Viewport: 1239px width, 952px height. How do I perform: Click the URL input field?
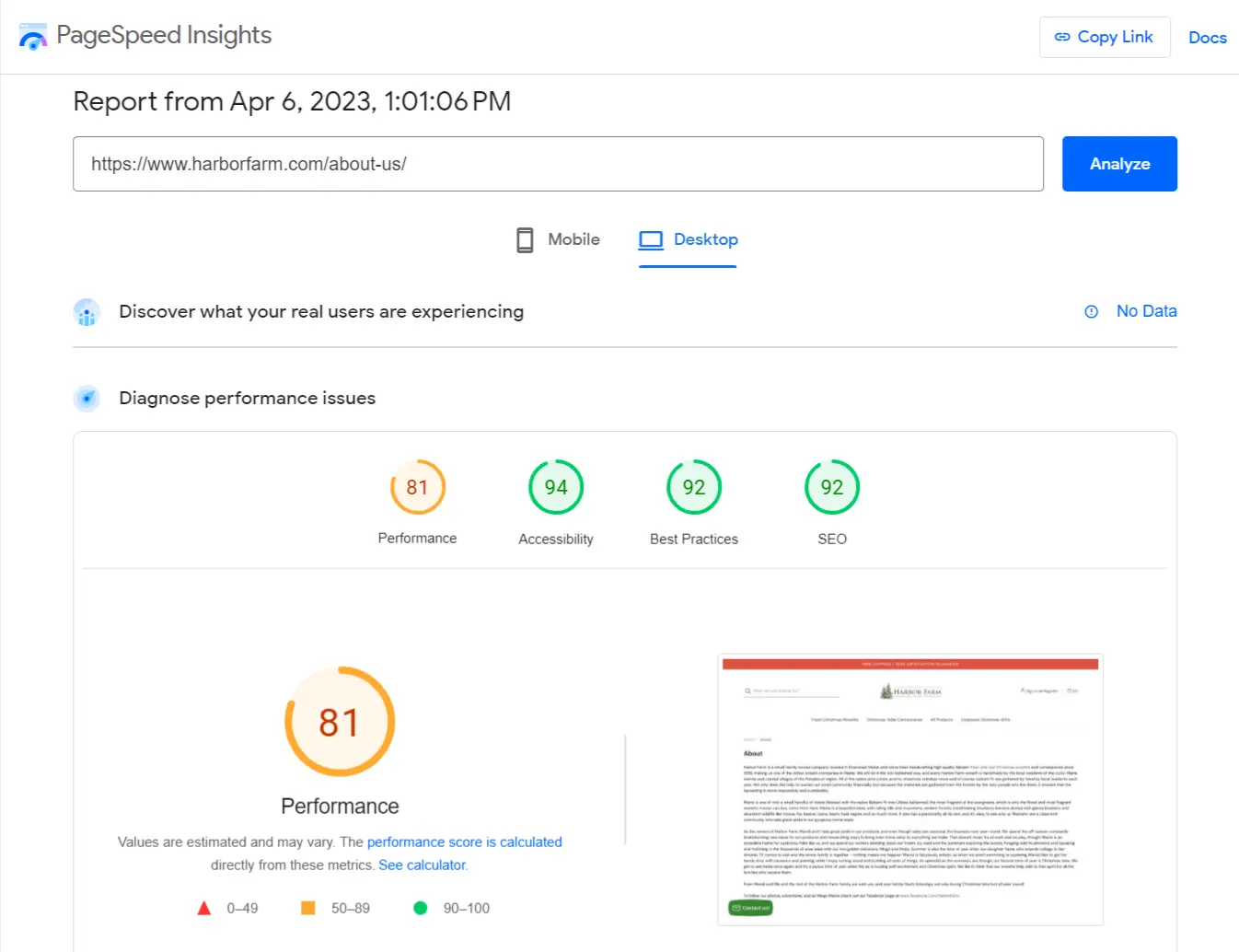coord(558,164)
